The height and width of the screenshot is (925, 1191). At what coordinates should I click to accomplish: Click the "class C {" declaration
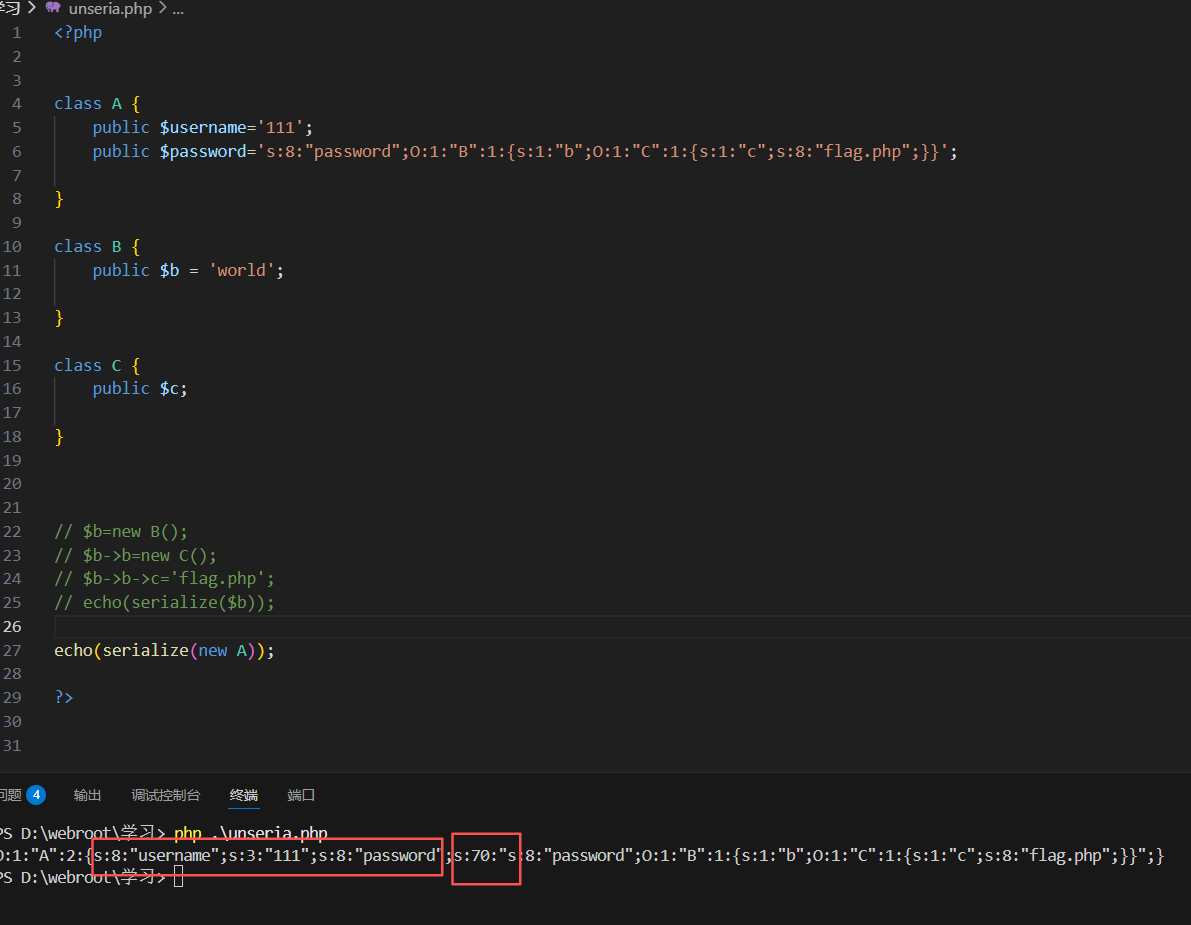[97, 365]
